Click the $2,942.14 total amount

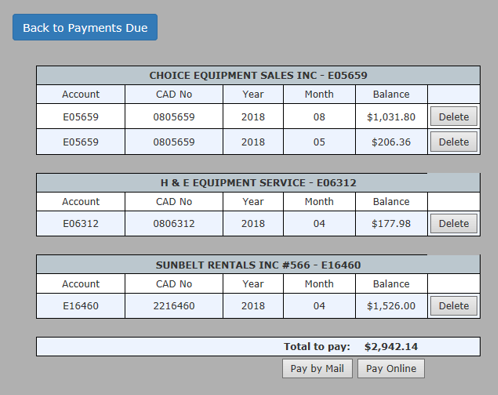(391, 347)
